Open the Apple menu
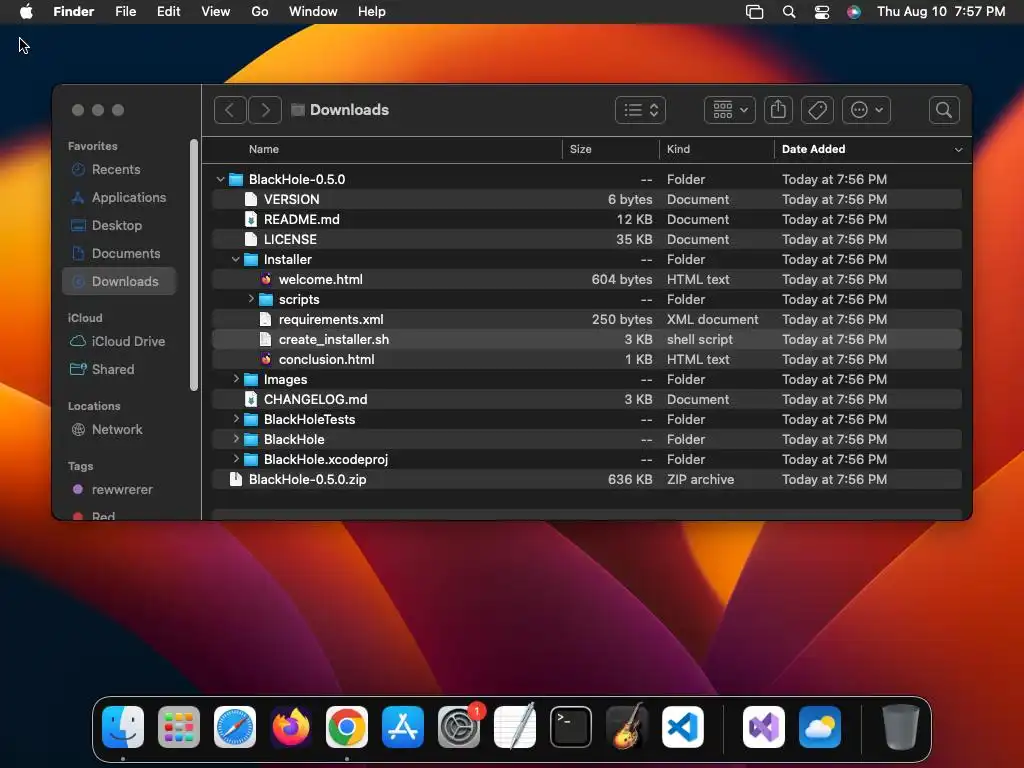The height and width of the screenshot is (768, 1024). coord(26,12)
